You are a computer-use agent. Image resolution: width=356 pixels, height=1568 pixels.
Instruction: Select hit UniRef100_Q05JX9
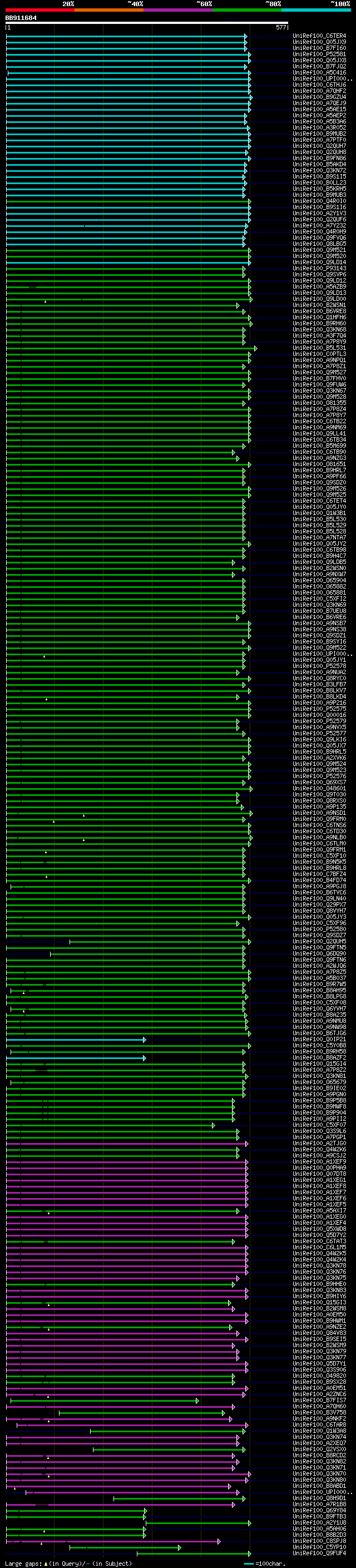pos(319,42)
